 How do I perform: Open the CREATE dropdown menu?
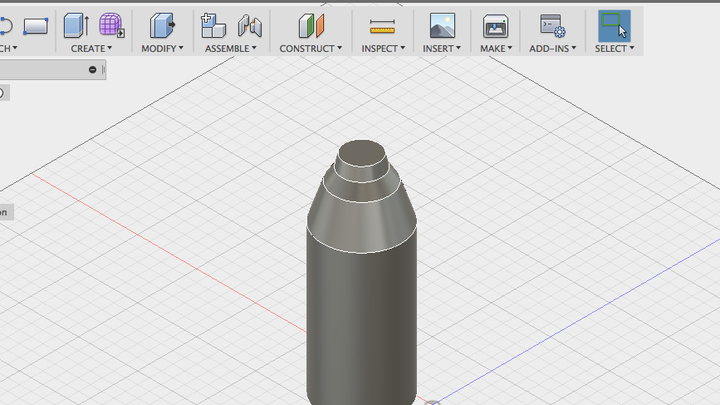91,48
